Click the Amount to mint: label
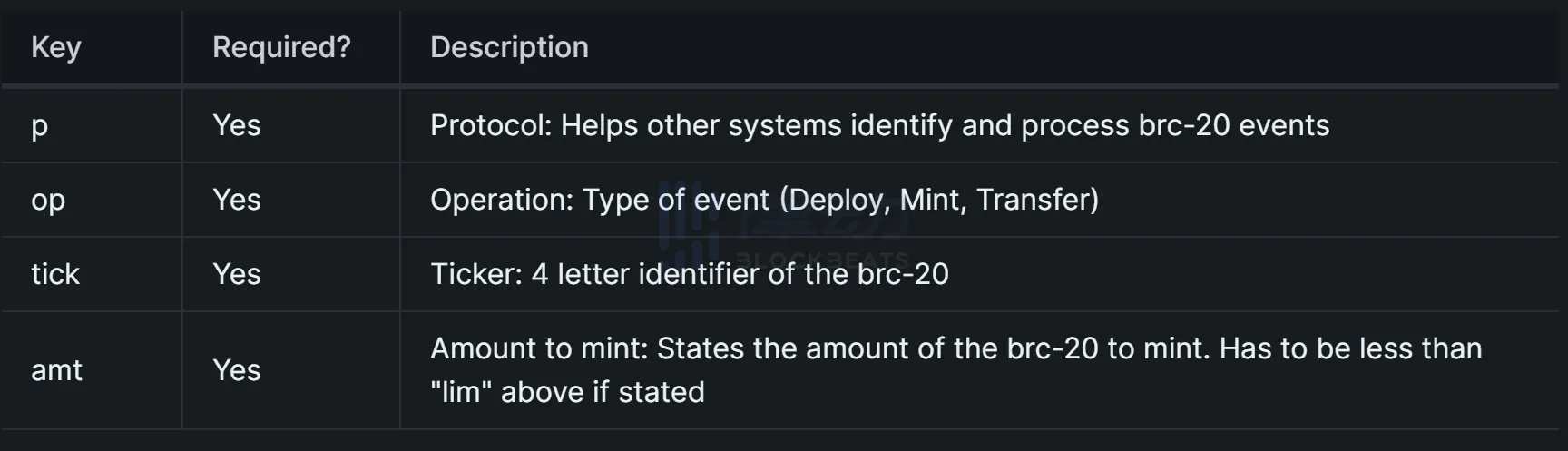Viewport: 1568px width, 451px height. [x=539, y=348]
